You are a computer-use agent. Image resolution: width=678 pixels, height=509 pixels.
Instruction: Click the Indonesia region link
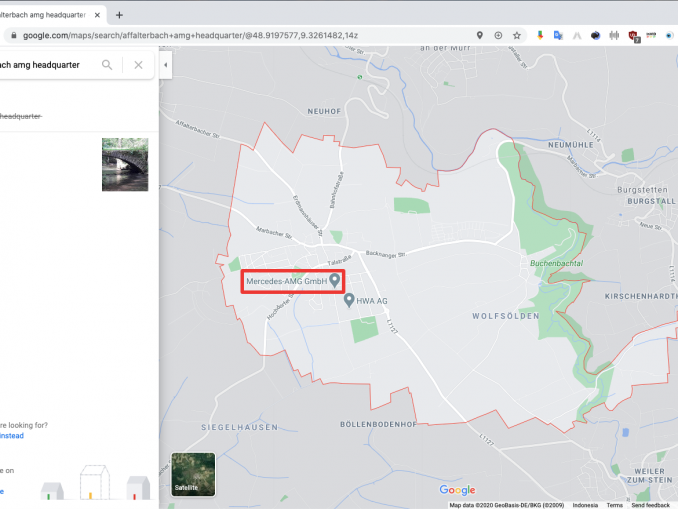click(585, 505)
